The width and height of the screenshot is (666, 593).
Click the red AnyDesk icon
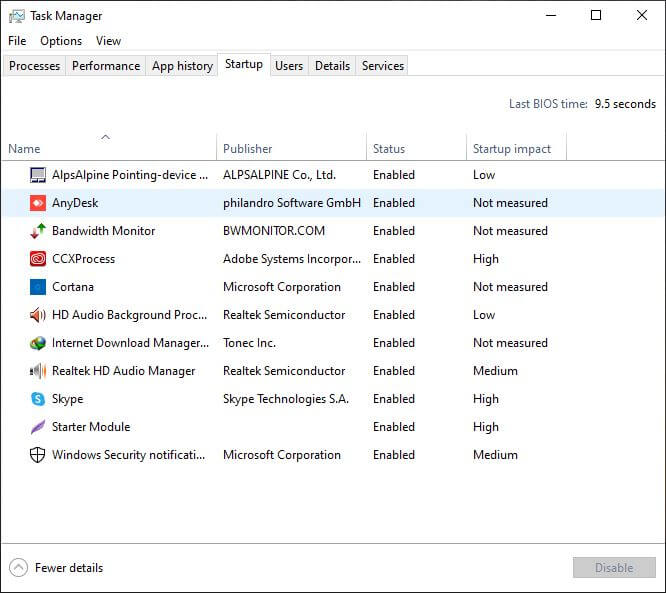(x=38, y=203)
